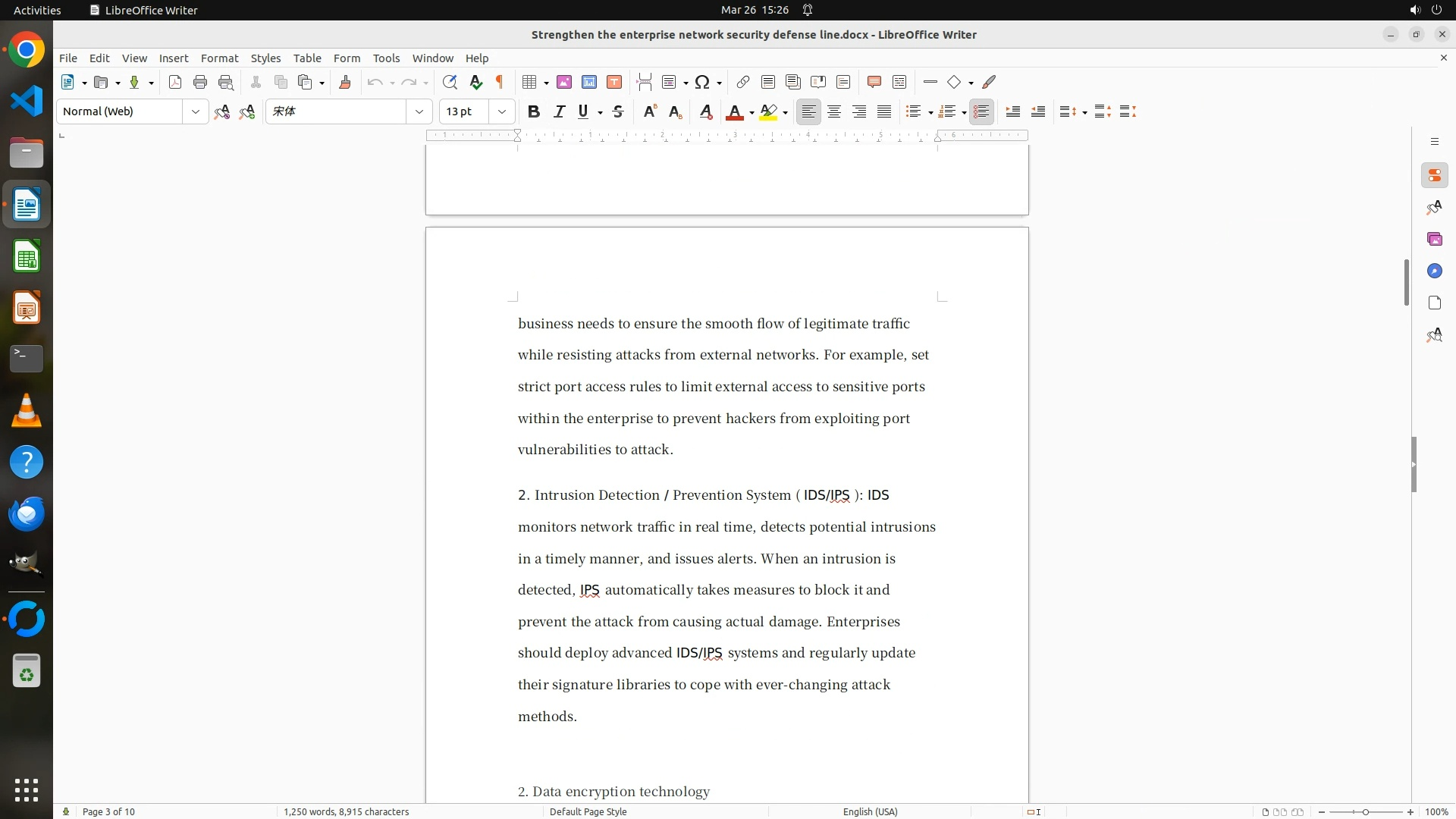This screenshot has width=1456, height=819.
Task: Insert a special character (Omega icon)
Action: (702, 82)
